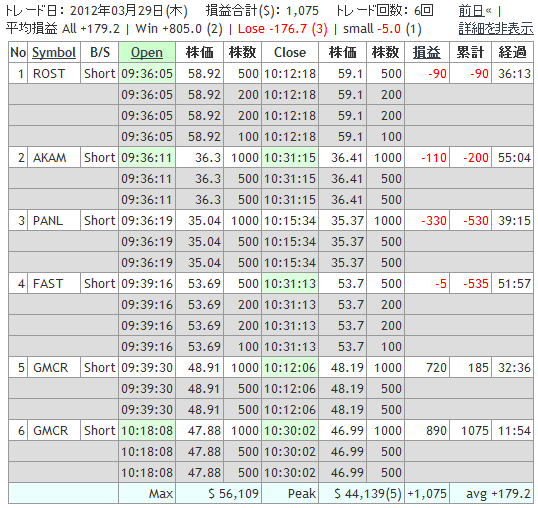Select the FAST symbol cell
This screenshot has width=538, height=508.
click(x=54, y=284)
